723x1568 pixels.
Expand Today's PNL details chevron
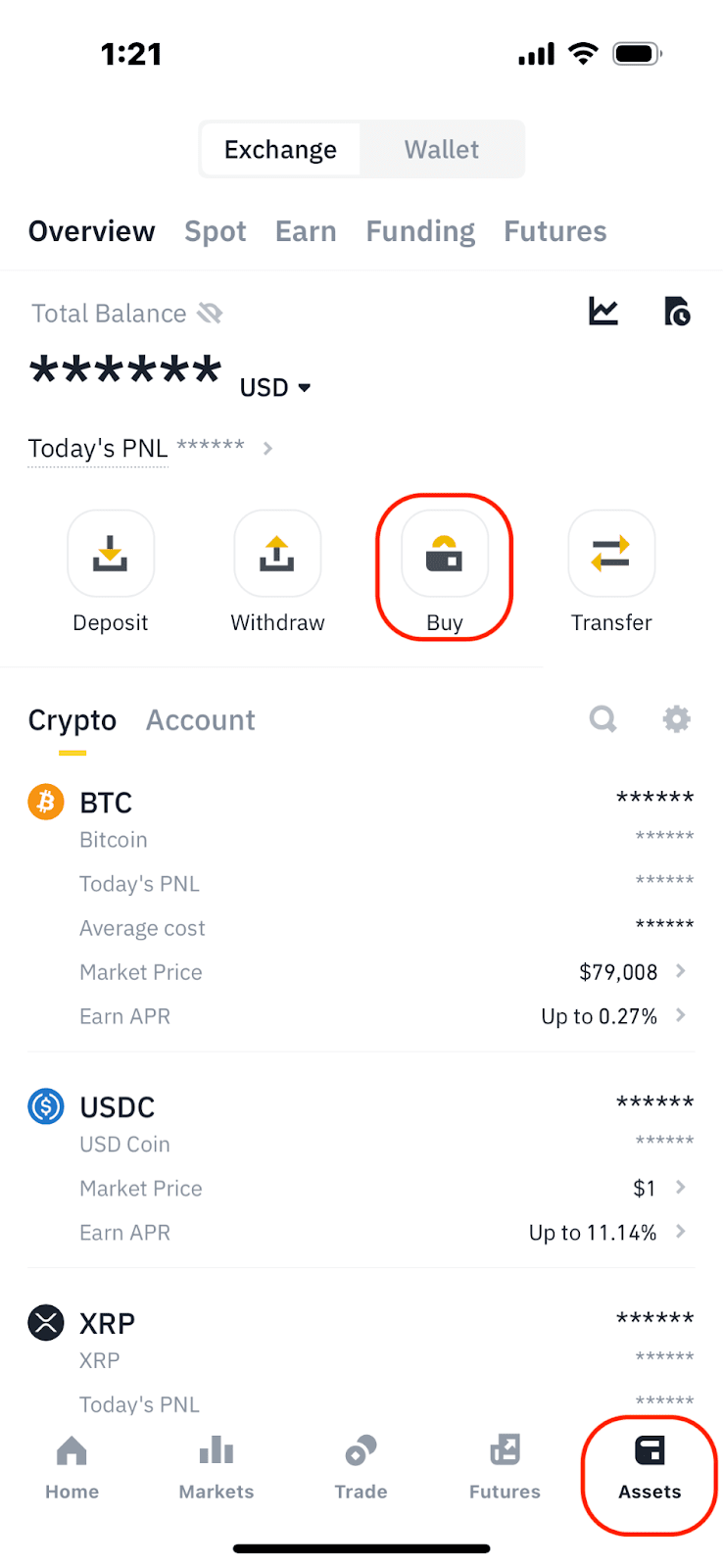pos(267,449)
